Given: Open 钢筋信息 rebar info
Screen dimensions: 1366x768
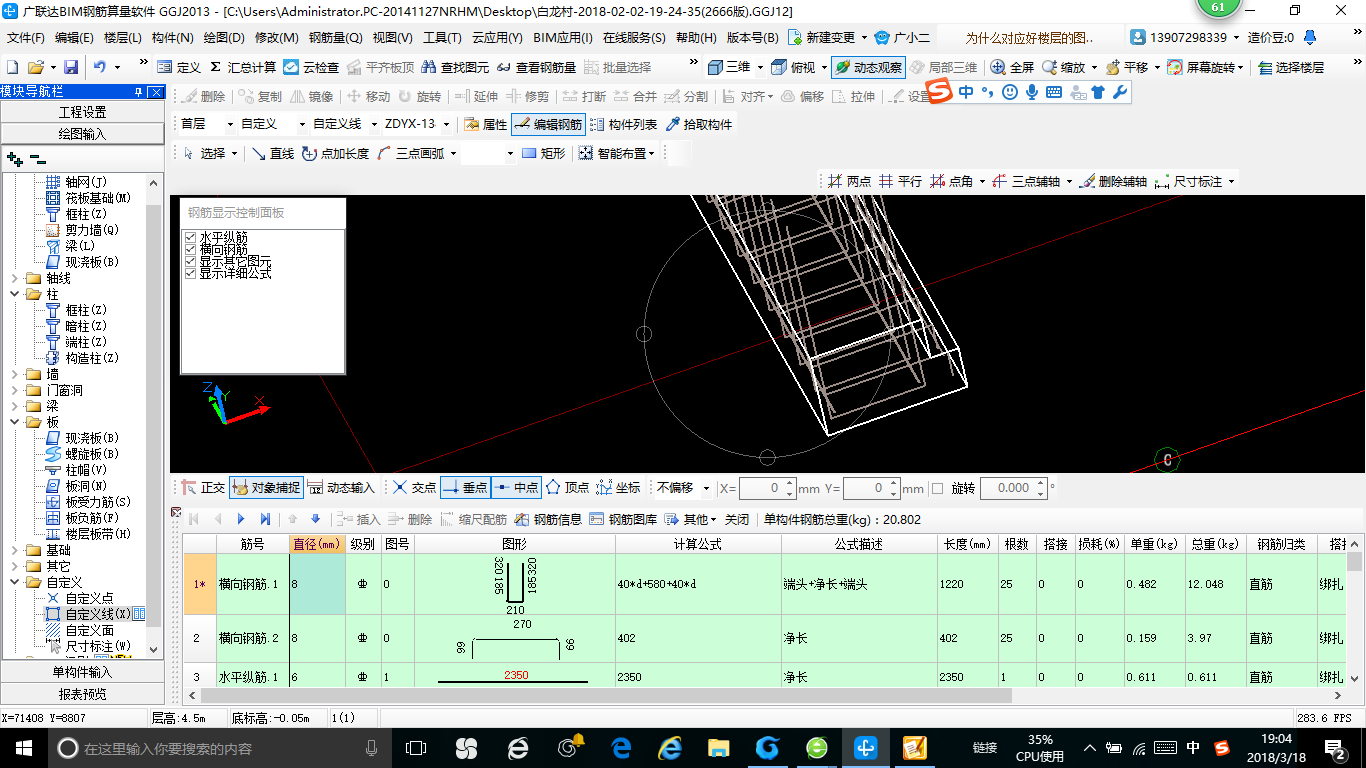Looking at the screenshot, I should 548,519.
